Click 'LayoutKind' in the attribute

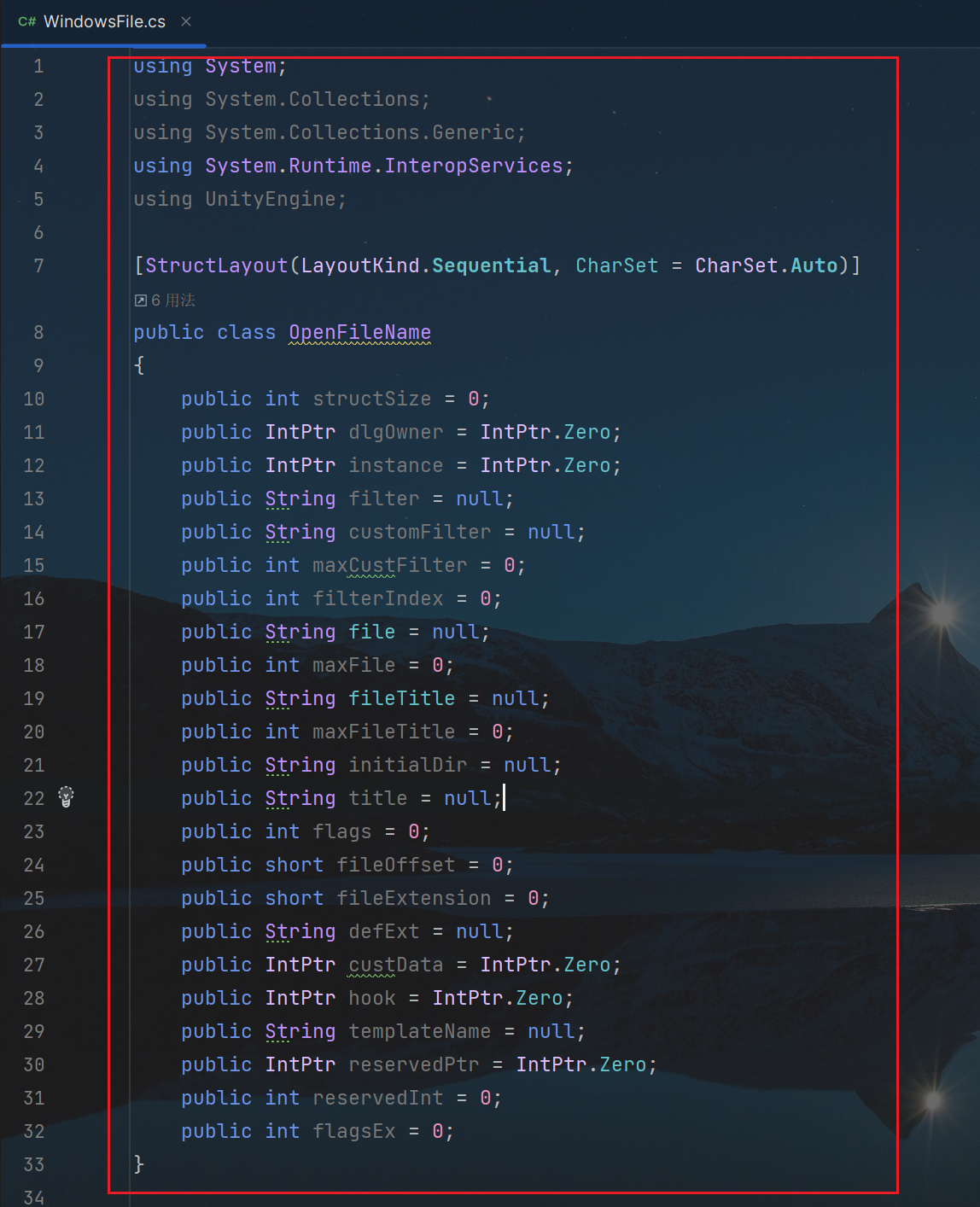point(360,265)
